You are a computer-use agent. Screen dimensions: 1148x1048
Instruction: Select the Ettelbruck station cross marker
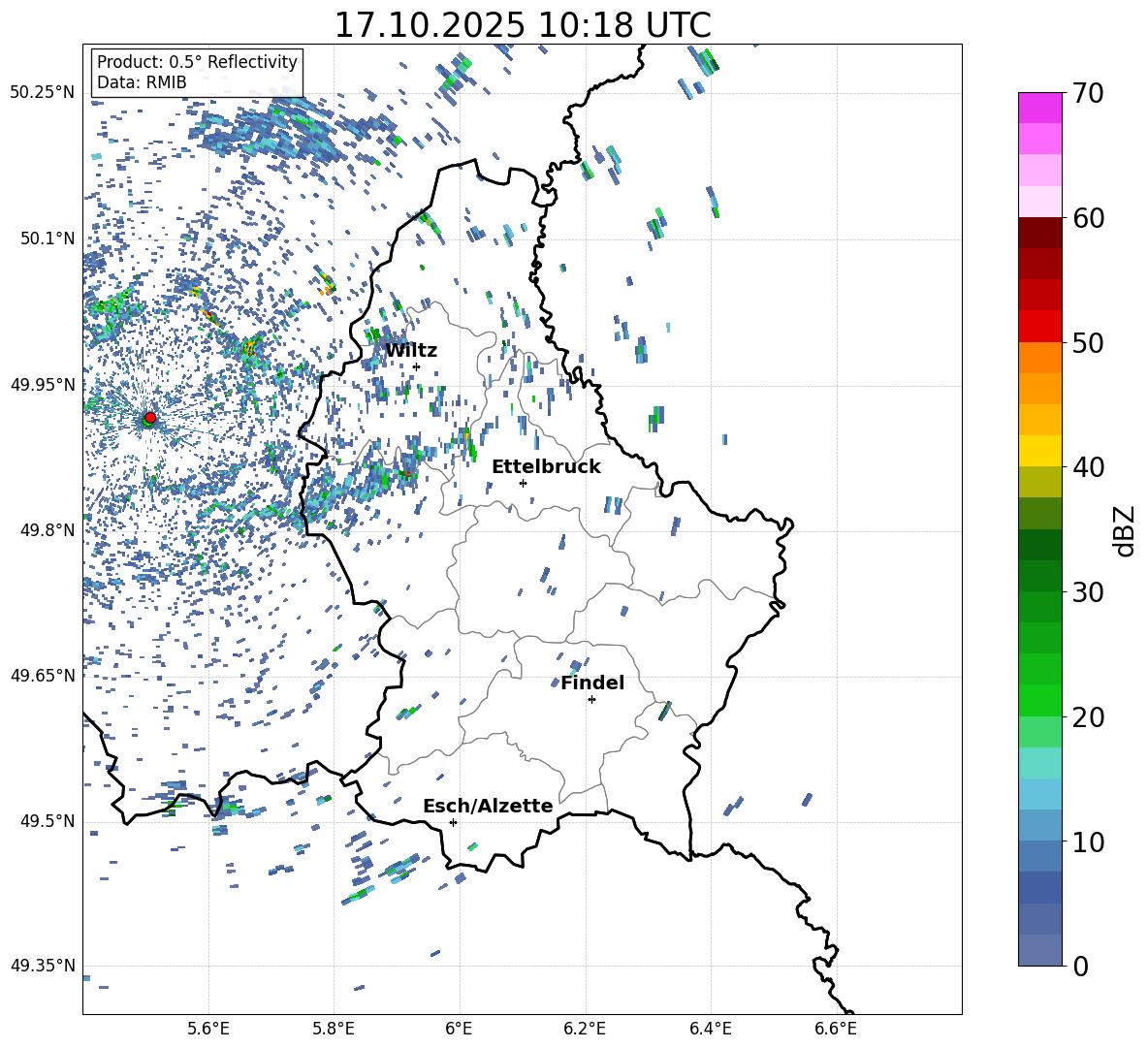click(x=523, y=483)
